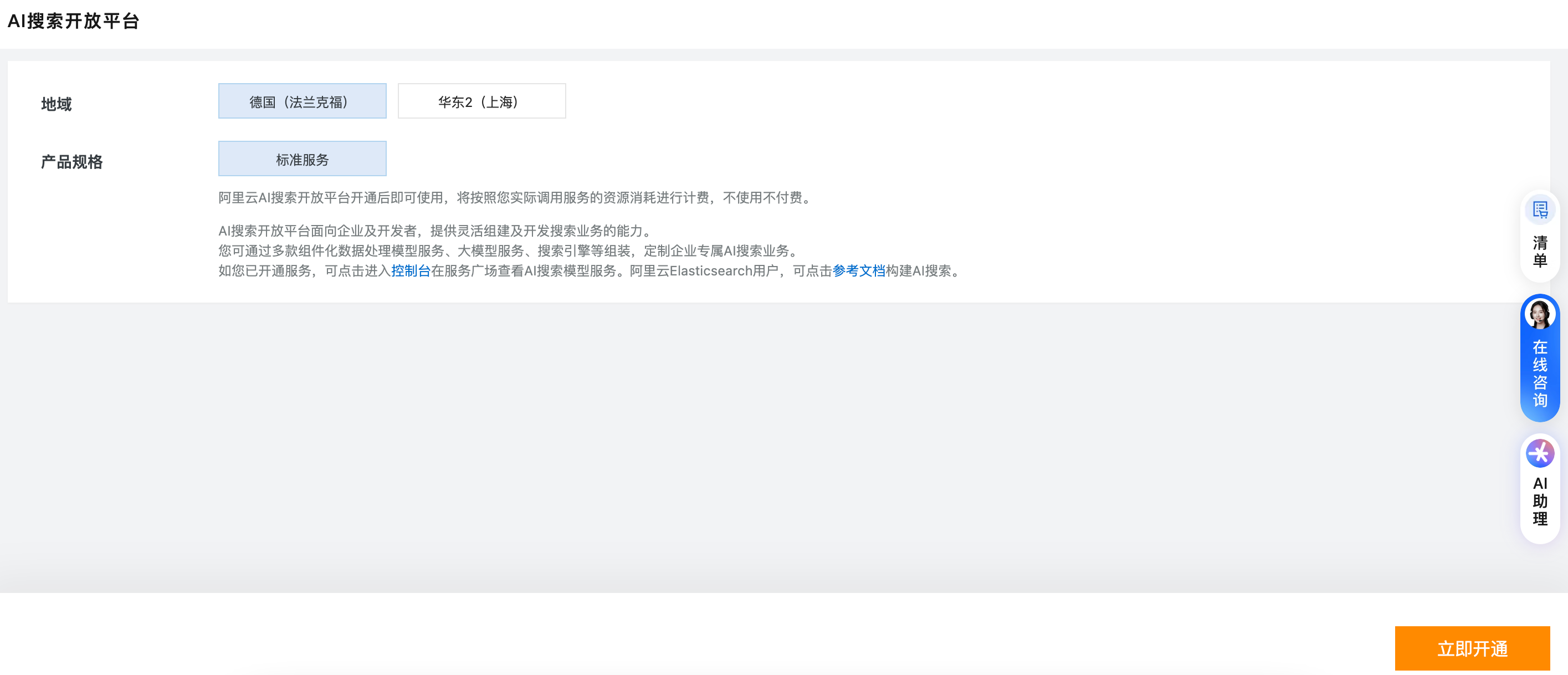
Task: Open the 参考文档 reference documentation link
Action: click(x=858, y=271)
